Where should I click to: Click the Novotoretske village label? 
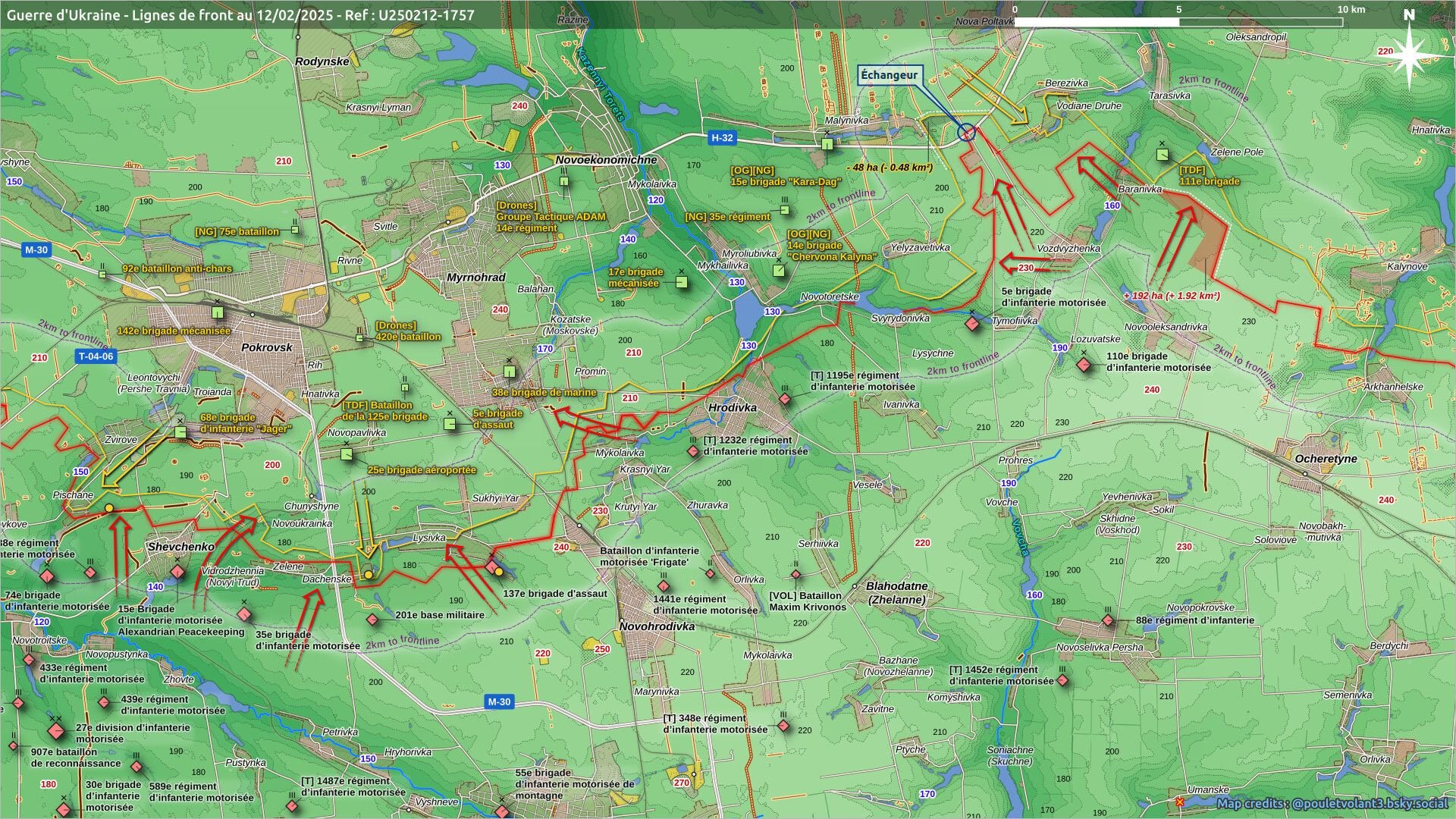(830, 297)
